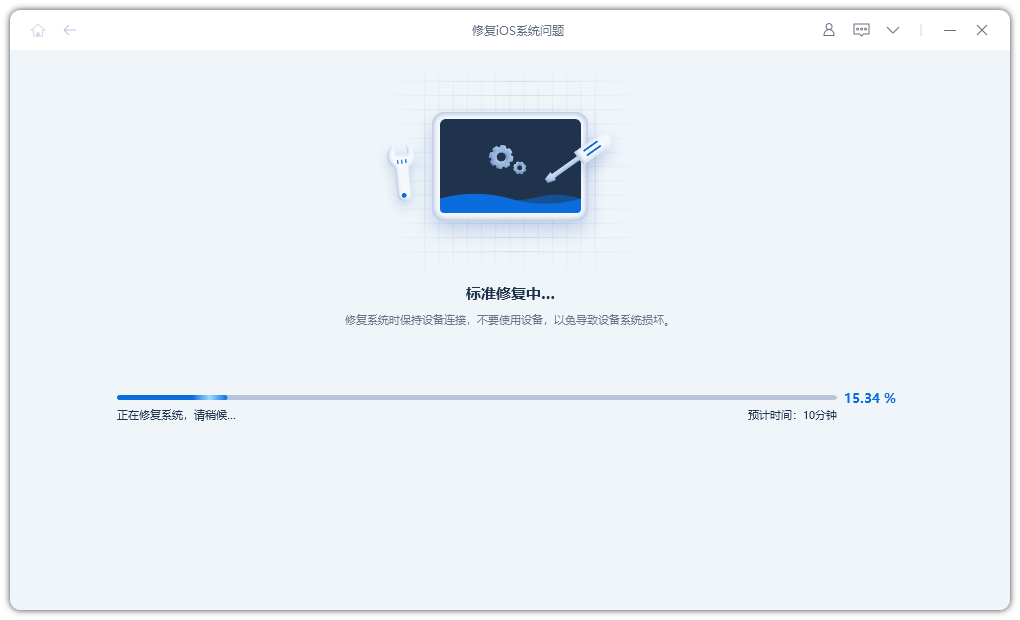Image resolution: width=1020 pixels, height=620 pixels.
Task: Click the repair progress bar
Action: click(x=477, y=396)
